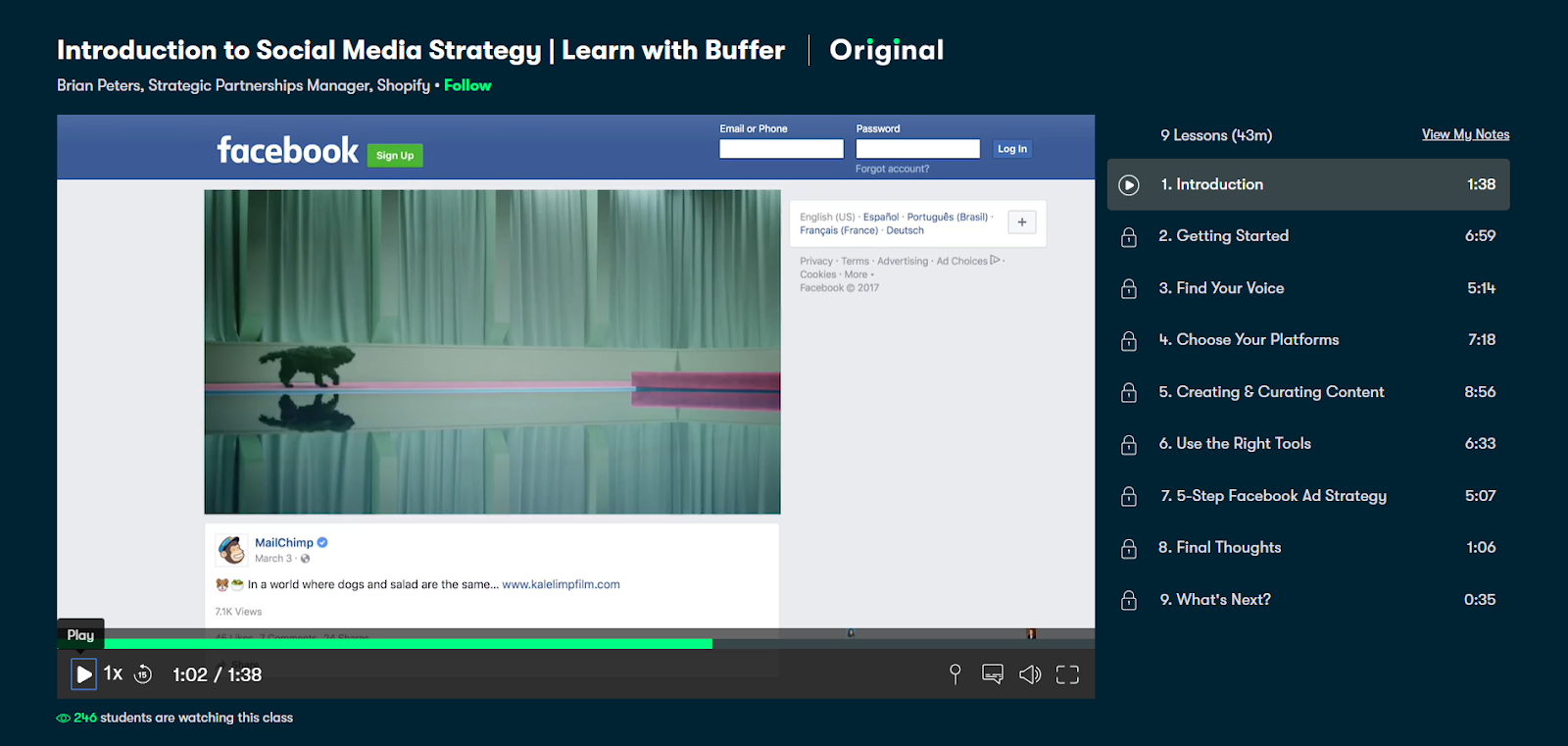Follow Brian Peters
Viewport: 1568px width, 746px height.
(x=467, y=85)
